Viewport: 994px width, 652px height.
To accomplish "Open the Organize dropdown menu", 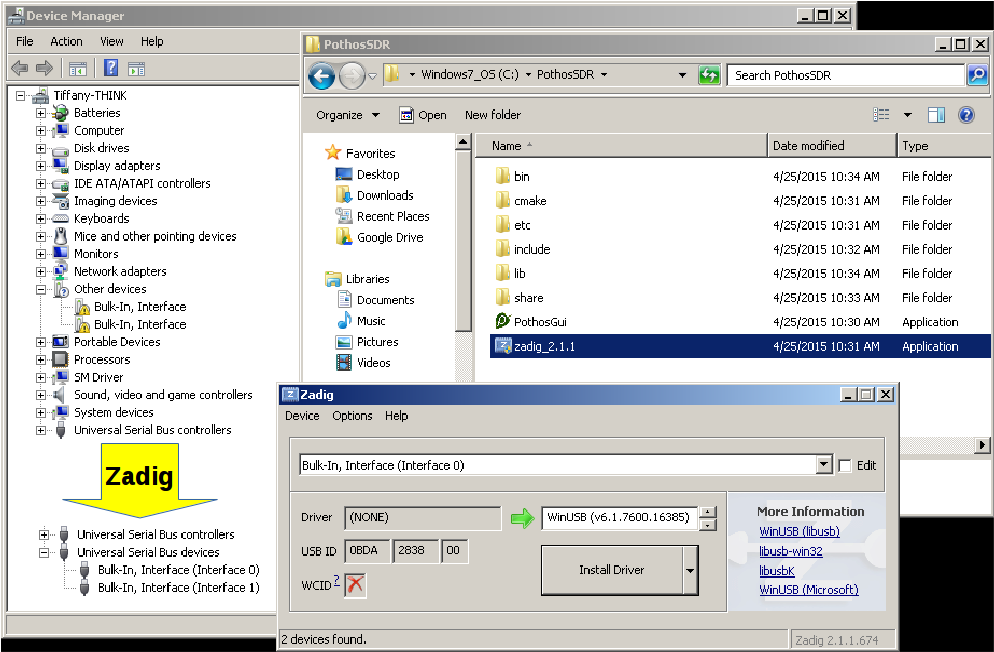I will click(347, 115).
